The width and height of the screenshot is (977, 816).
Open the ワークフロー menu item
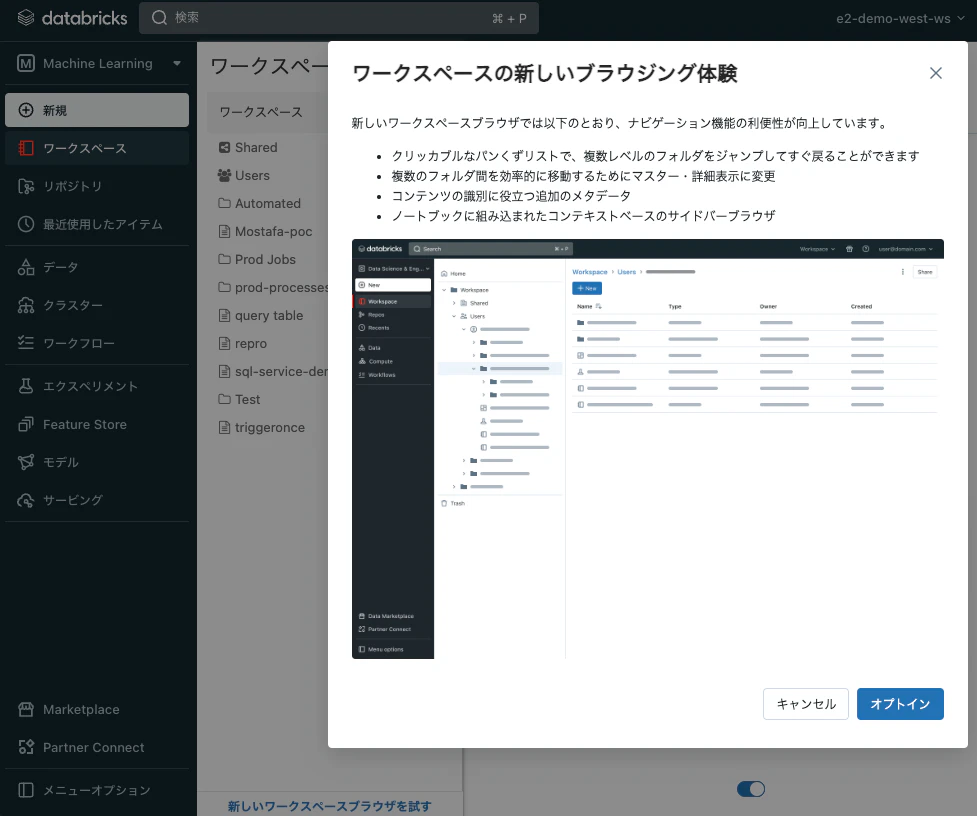pyautogui.click(x=97, y=343)
